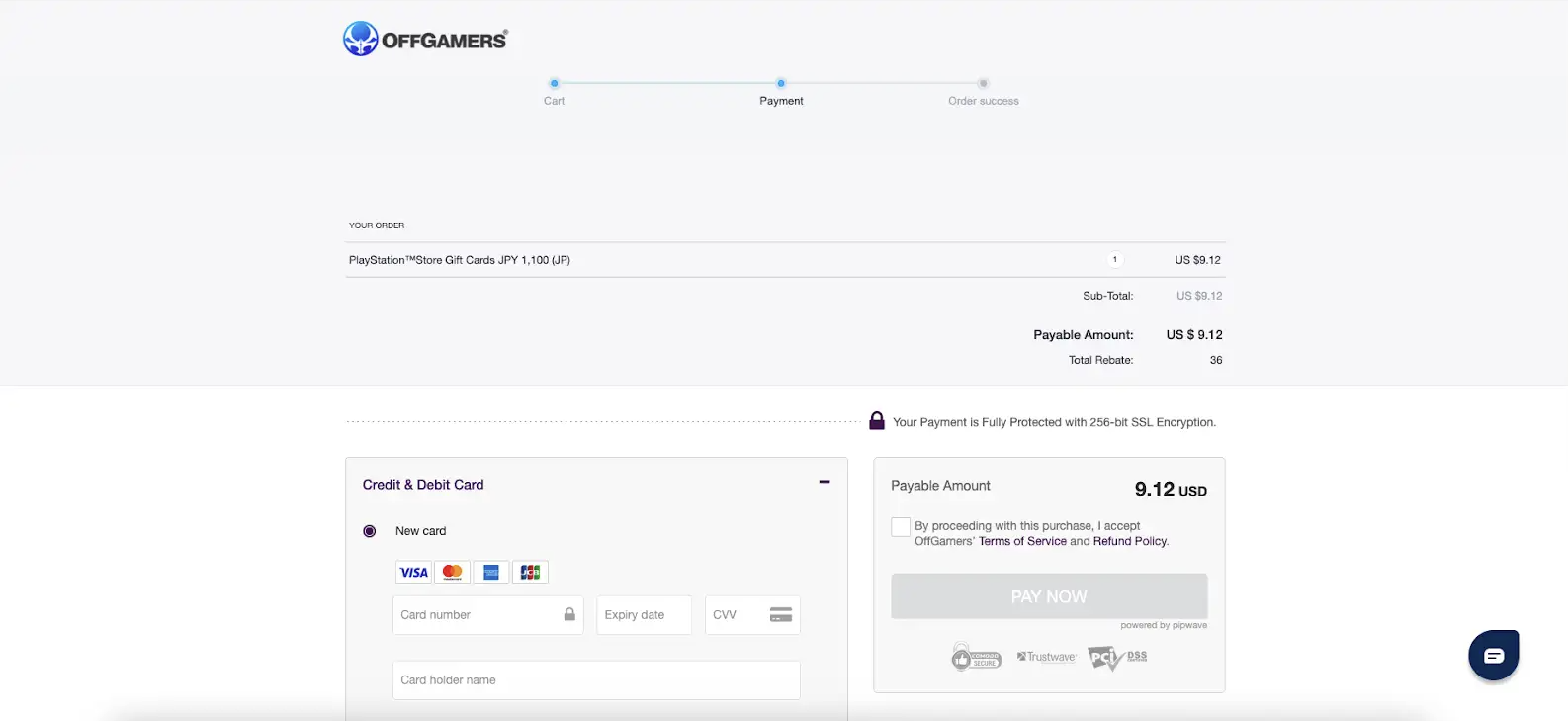Collapse the Credit & Debit Card section
This screenshot has width=1568, height=721.
pyautogui.click(x=825, y=482)
